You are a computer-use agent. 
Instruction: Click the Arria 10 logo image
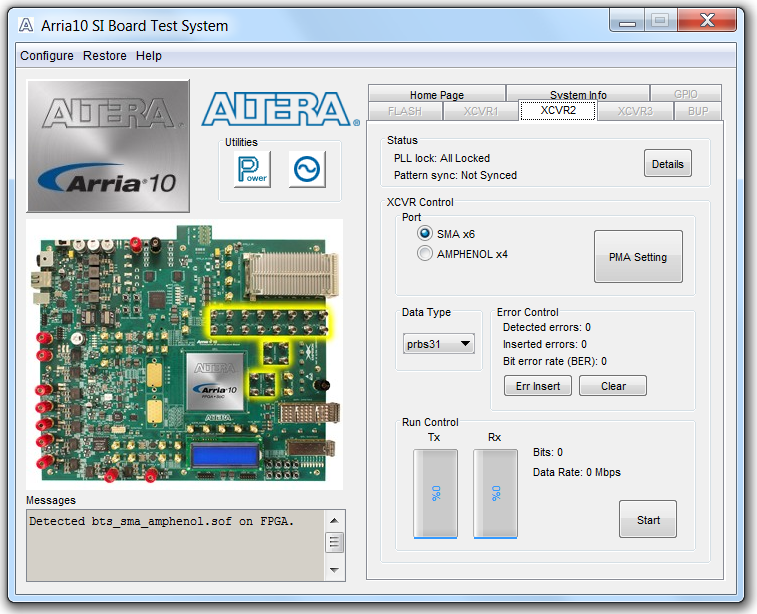[x=108, y=146]
